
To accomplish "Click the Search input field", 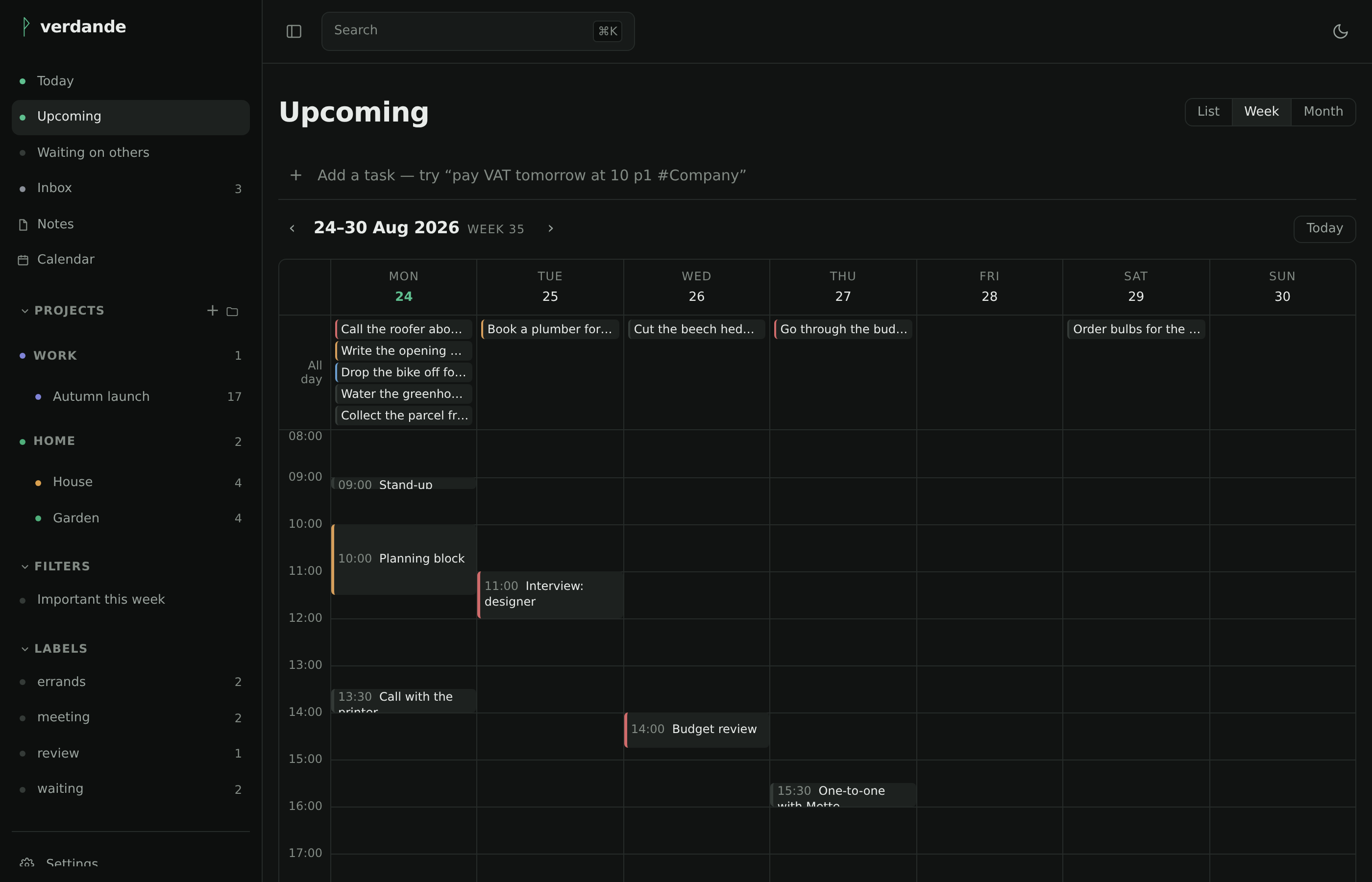I will (x=478, y=31).
